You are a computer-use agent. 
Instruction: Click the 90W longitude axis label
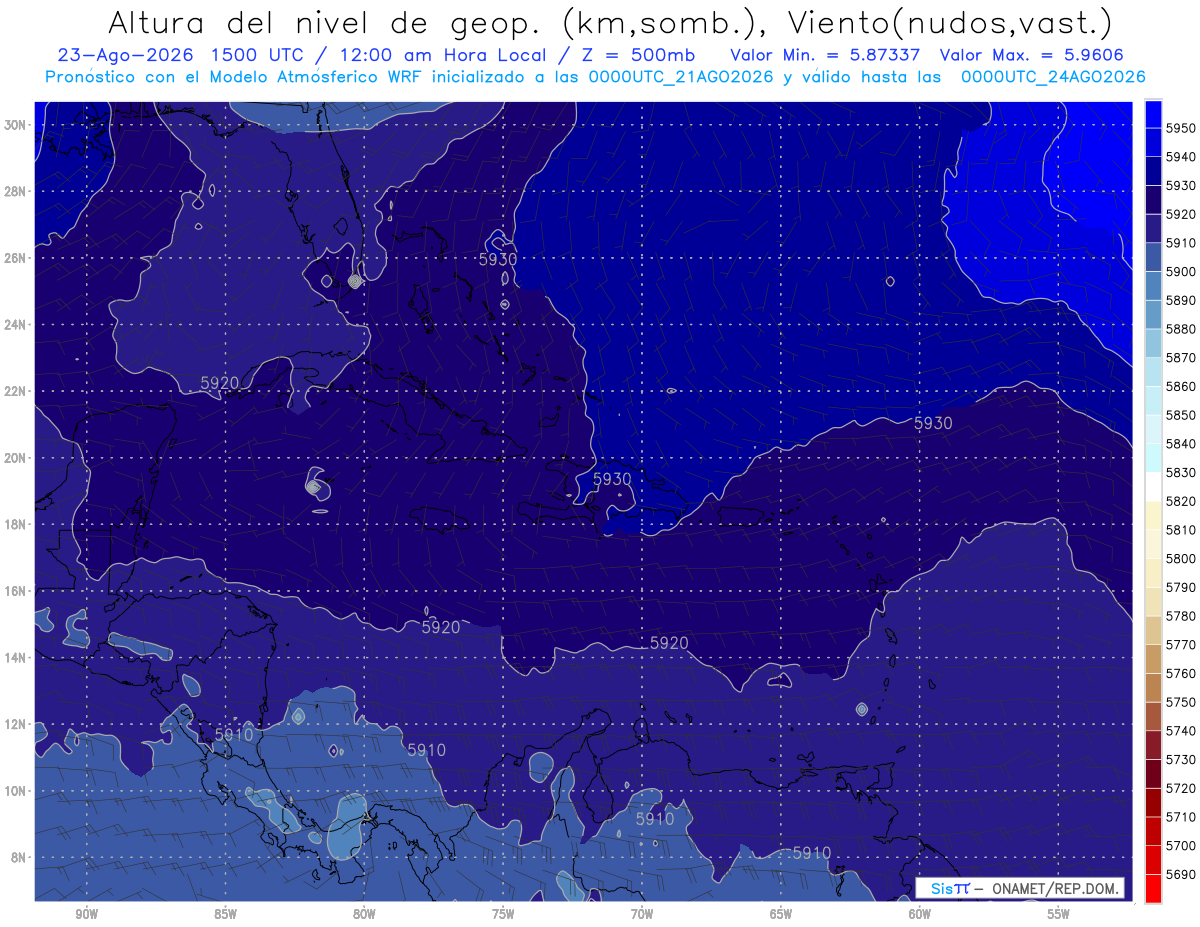click(86, 915)
